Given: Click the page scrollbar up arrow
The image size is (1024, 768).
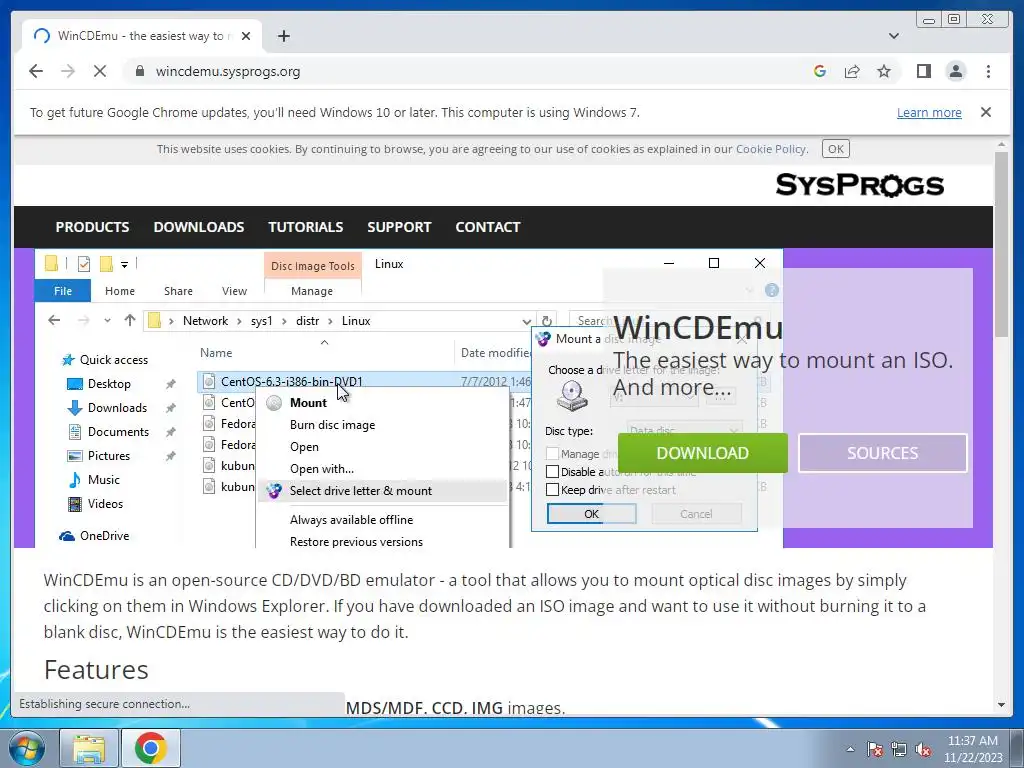Looking at the screenshot, I should (x=1001, y=144).
